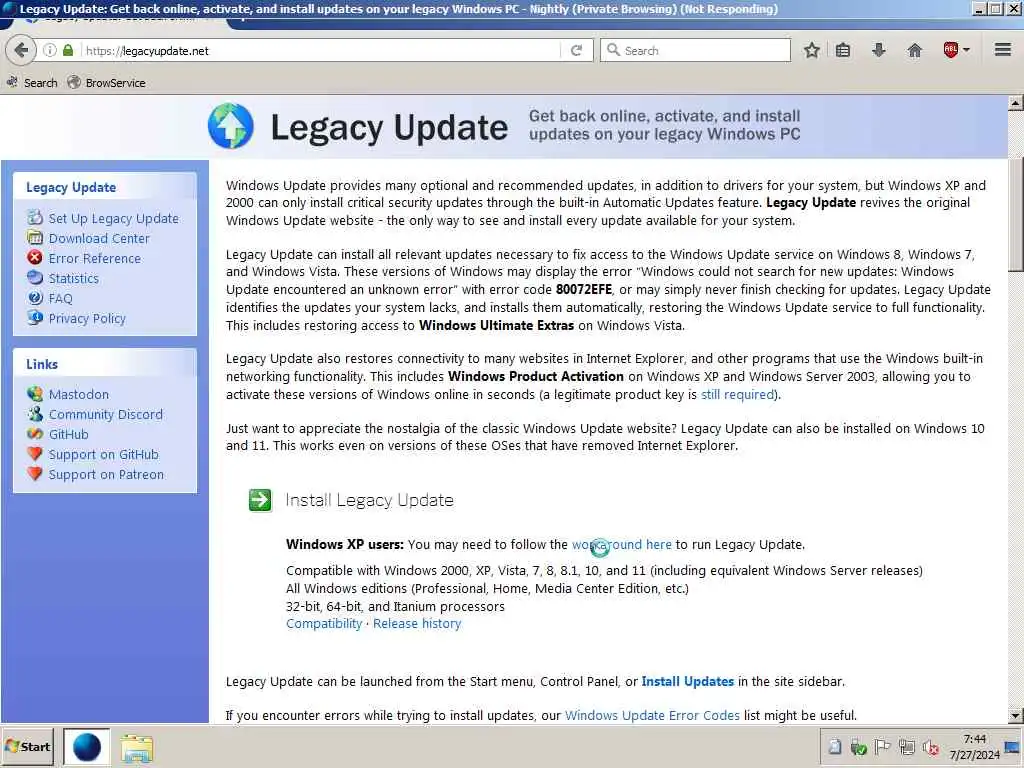Open the Windows Start button
Image resolution: width=1024 pixels, height=768 pixels.
pyautogui.click(x=28, y=747)
